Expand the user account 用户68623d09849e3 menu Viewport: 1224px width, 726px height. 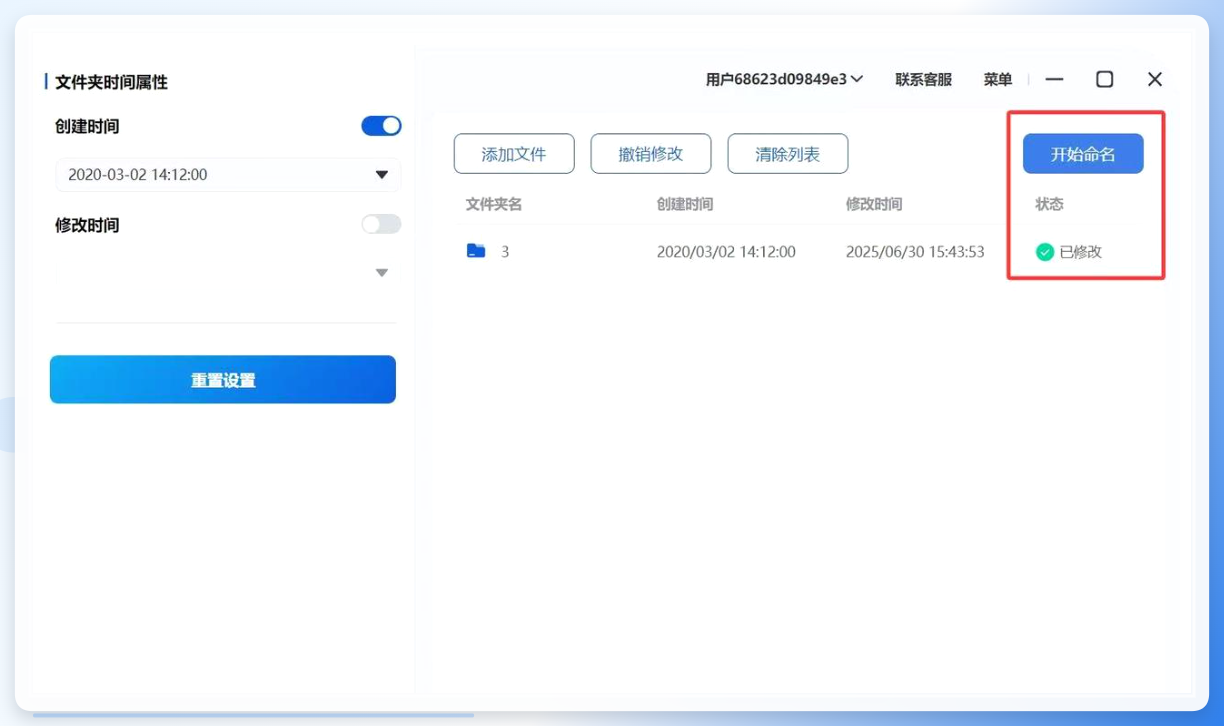[x=784, y=79]
